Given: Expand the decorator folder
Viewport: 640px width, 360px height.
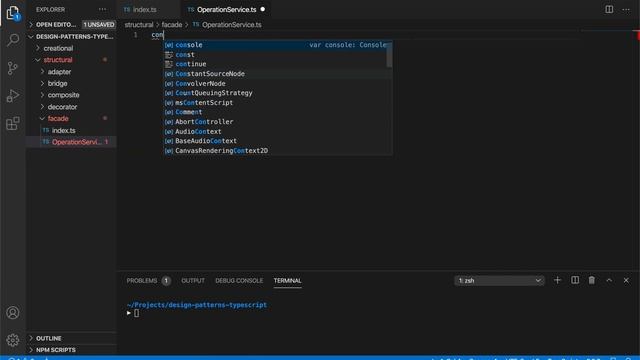Looking at the screenshot, I should (x=72, y=107).
